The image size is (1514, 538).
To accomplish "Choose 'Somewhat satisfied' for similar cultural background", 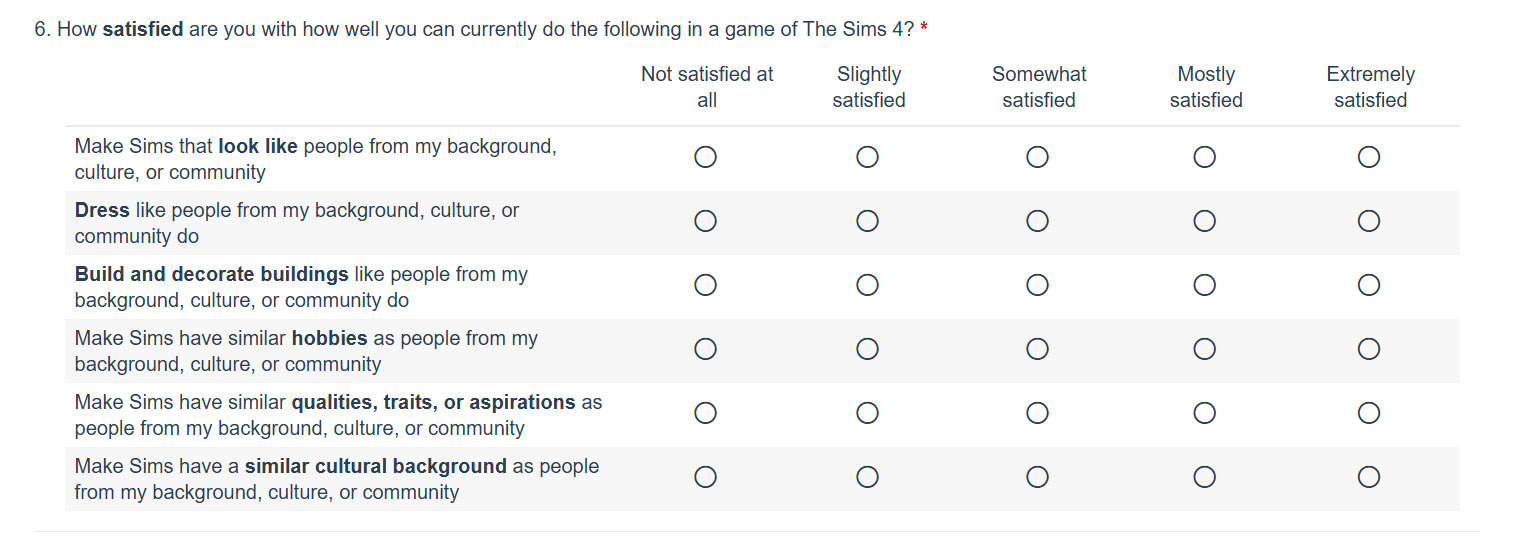I will click(1037, 477).
